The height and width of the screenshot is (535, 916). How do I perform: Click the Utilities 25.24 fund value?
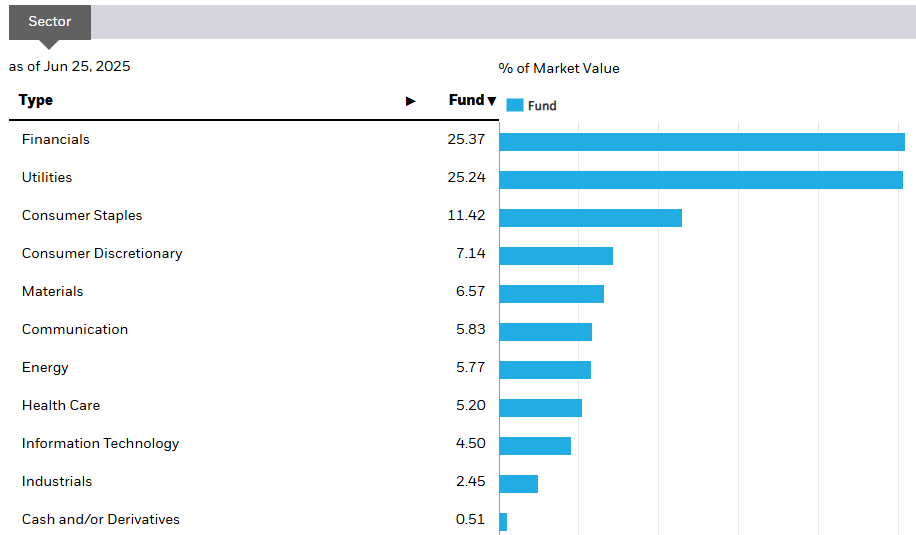[x=466, y=177]
